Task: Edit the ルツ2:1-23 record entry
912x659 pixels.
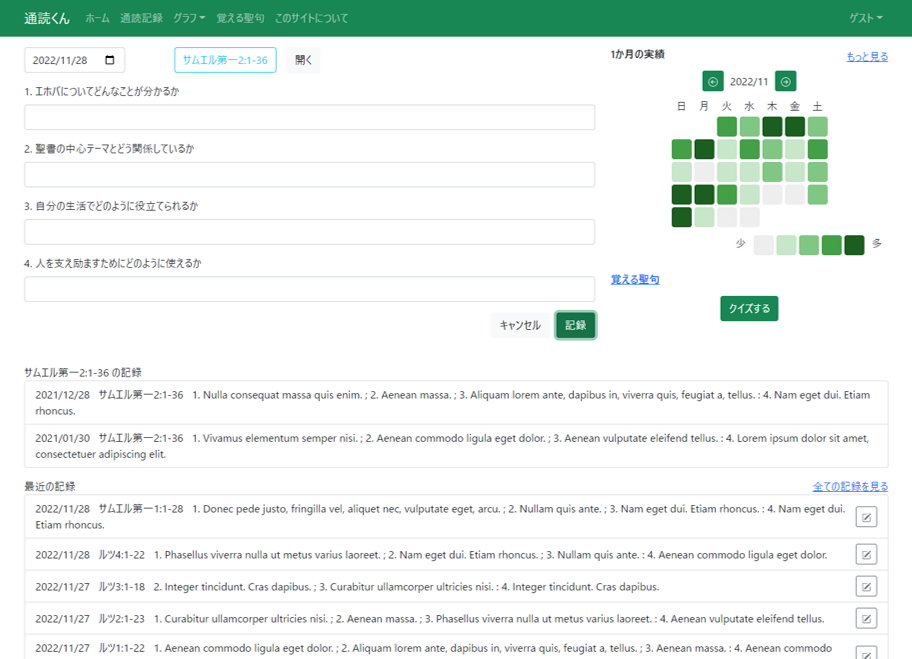Action: [866, 618]
